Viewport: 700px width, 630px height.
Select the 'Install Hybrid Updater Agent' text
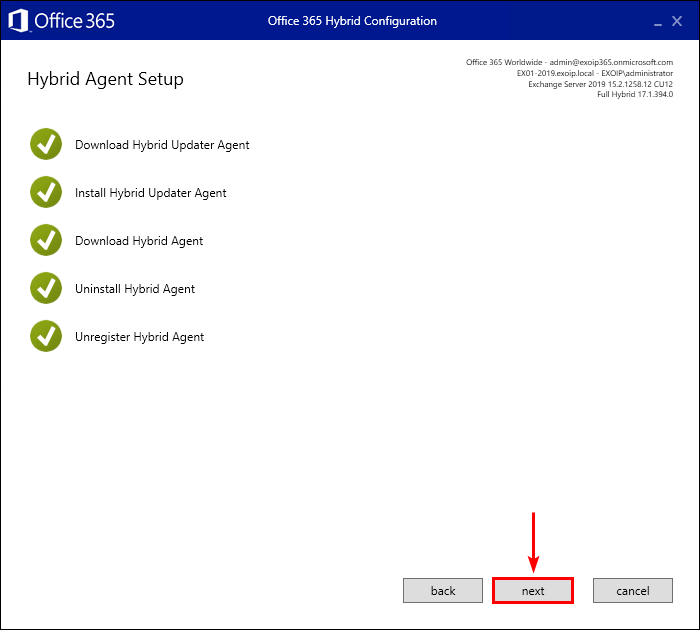[x=150, y=193]
